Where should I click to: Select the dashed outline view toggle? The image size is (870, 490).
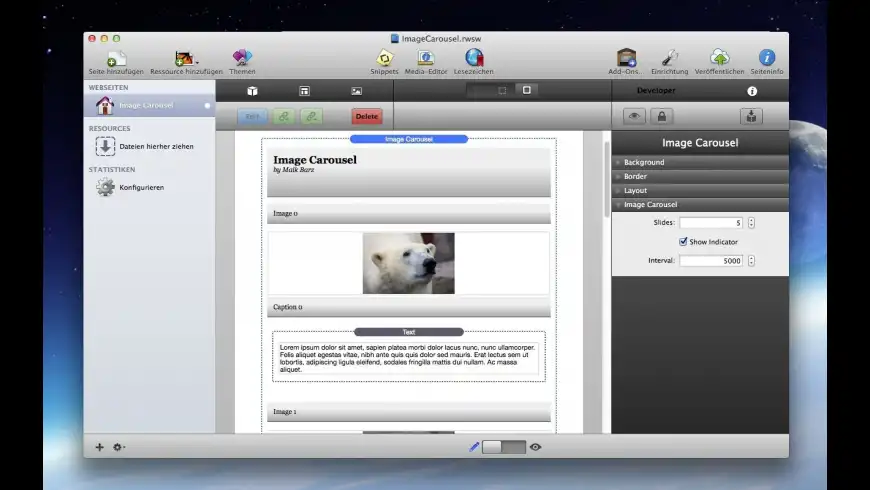[x=502, y=90]
